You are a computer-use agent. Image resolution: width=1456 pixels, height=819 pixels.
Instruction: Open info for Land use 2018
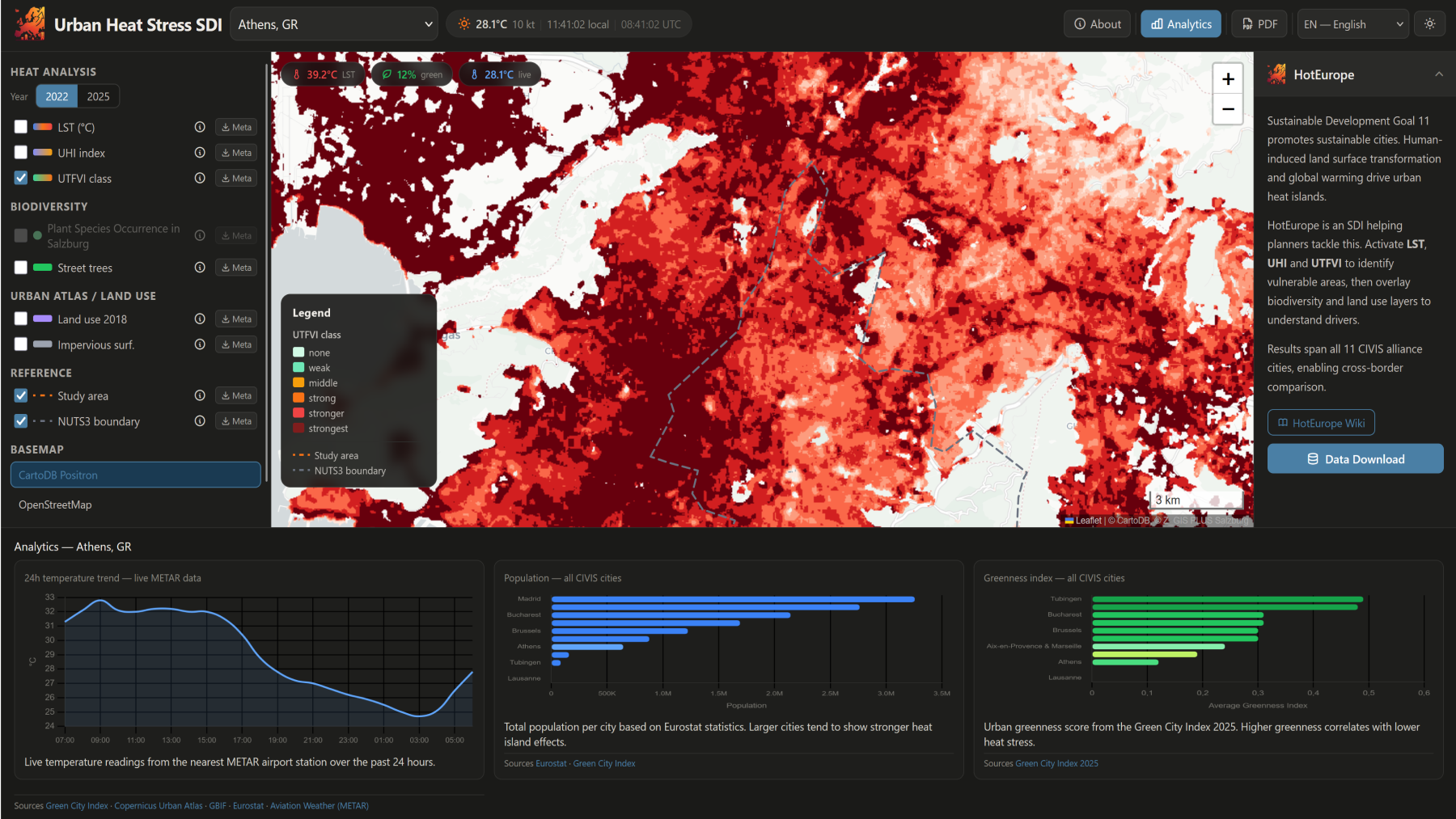200,319
